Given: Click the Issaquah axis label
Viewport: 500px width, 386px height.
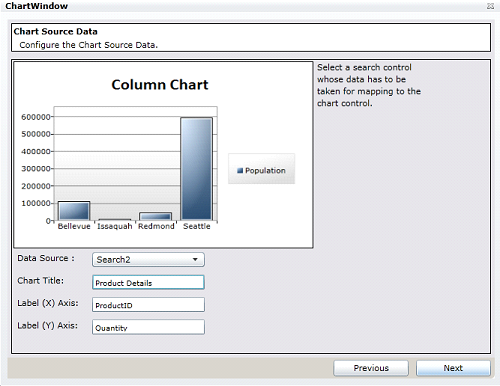Looking at the screenshot, I should [114, 226].
